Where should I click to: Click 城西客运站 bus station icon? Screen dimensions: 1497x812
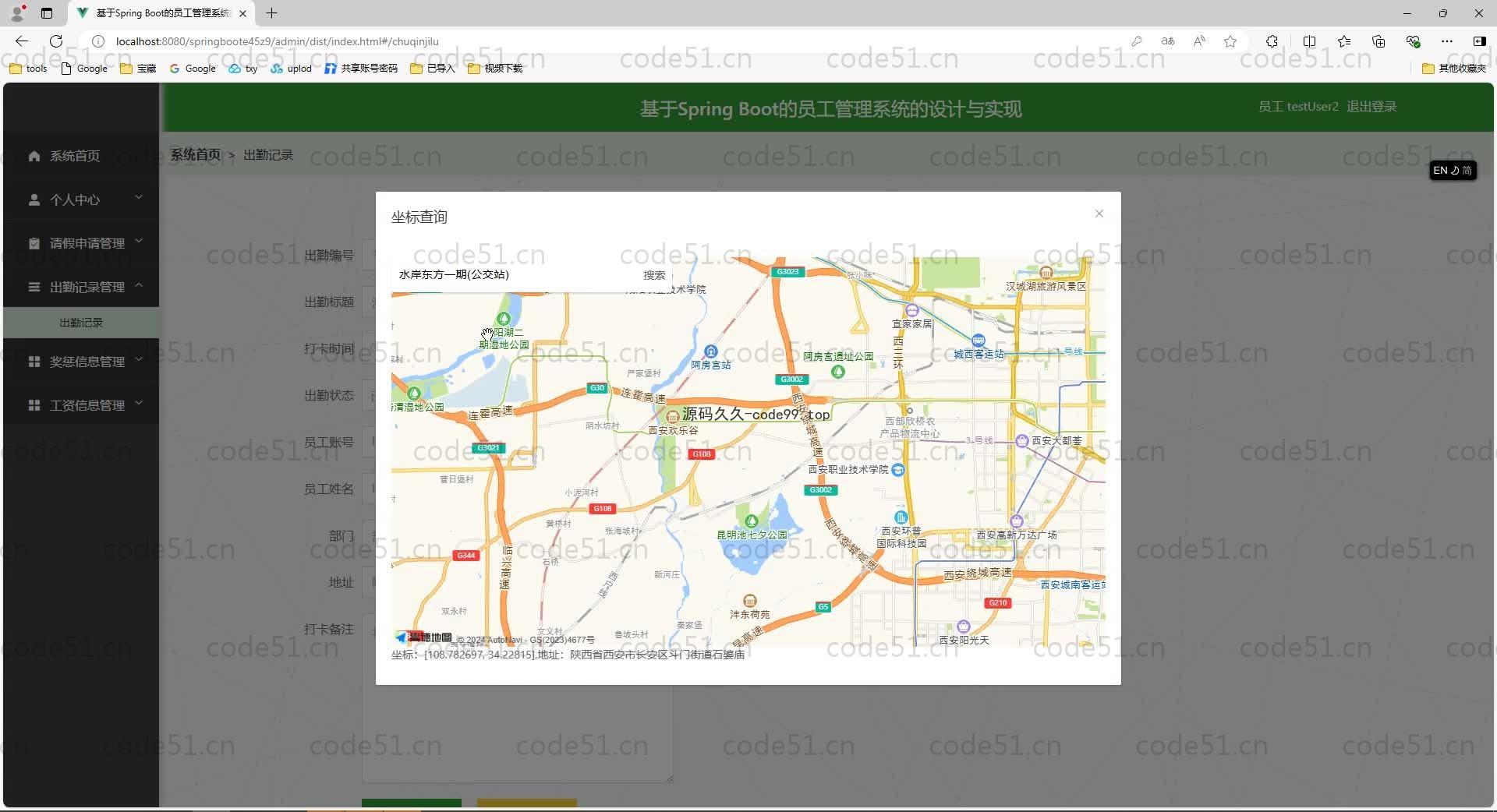pos(978,341)
